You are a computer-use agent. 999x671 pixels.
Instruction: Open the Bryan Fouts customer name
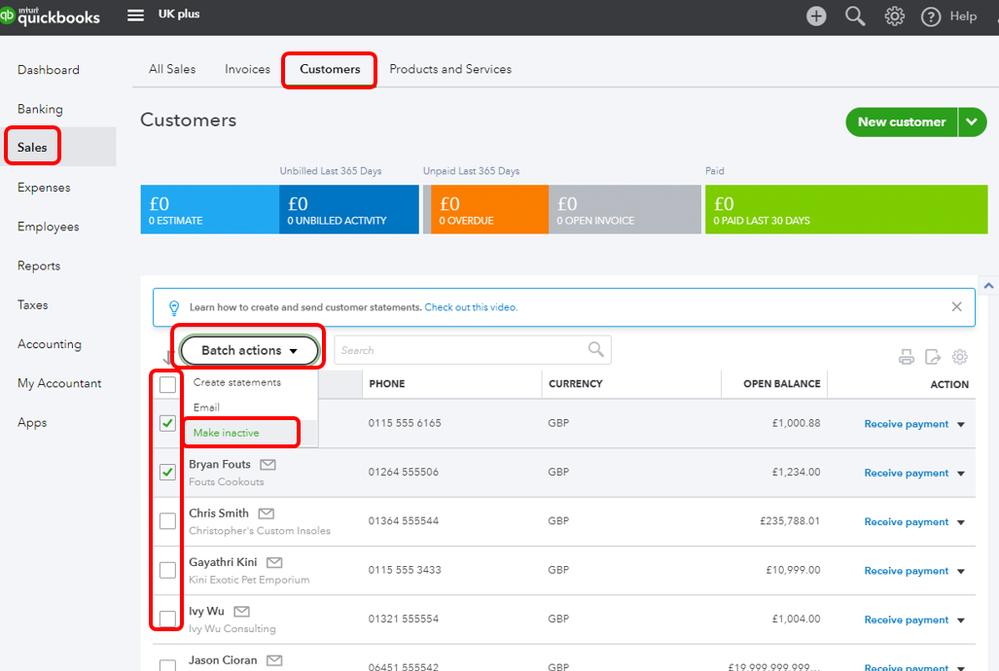219,465
